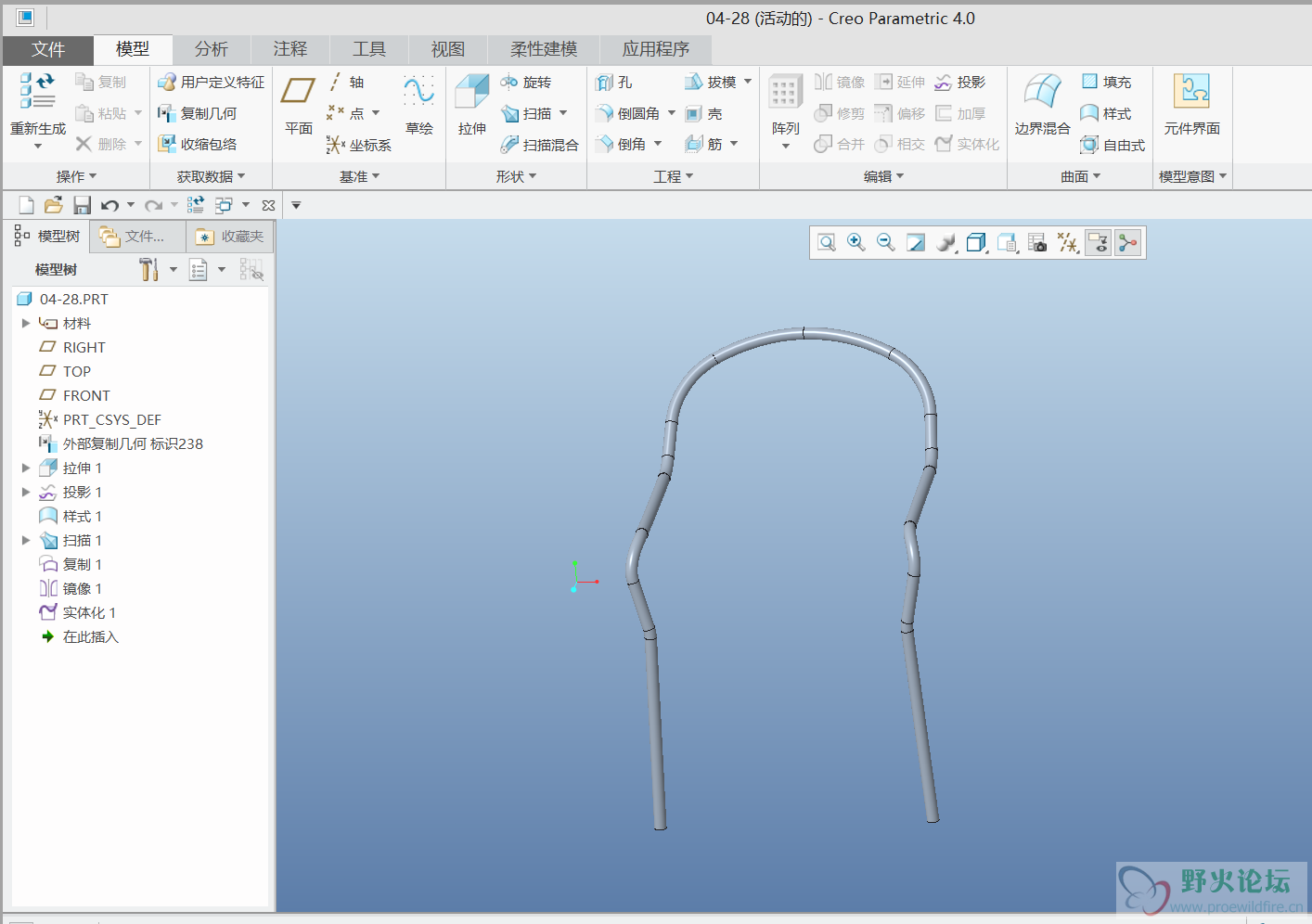Click the Open folder icon in quick toolbar
This screenshot has width=1312, height=924.
click(x=54, y=205)
